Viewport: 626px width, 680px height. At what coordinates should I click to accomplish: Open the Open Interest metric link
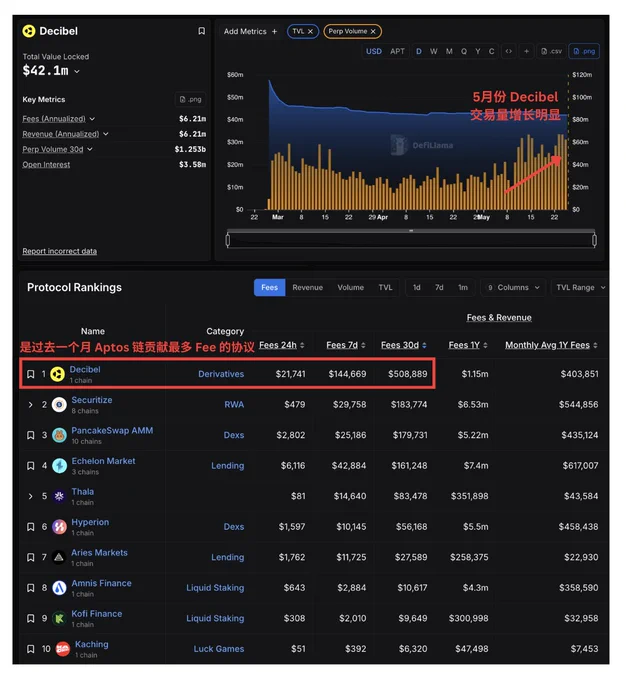tap(46, 164)
